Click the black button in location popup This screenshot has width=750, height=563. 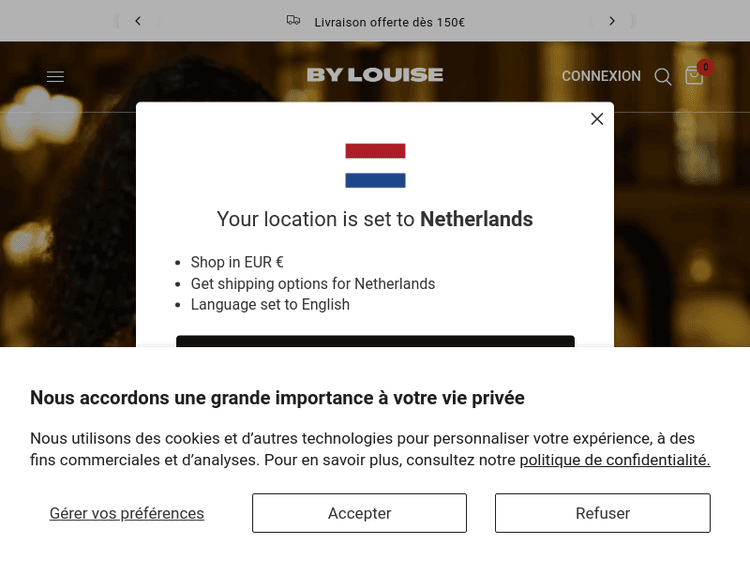point(375,341)
